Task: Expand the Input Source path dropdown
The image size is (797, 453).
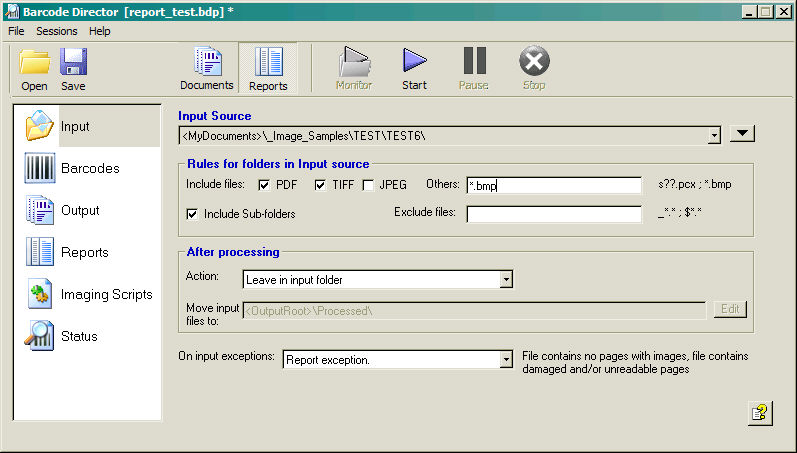Action: [x=714, y=135]
